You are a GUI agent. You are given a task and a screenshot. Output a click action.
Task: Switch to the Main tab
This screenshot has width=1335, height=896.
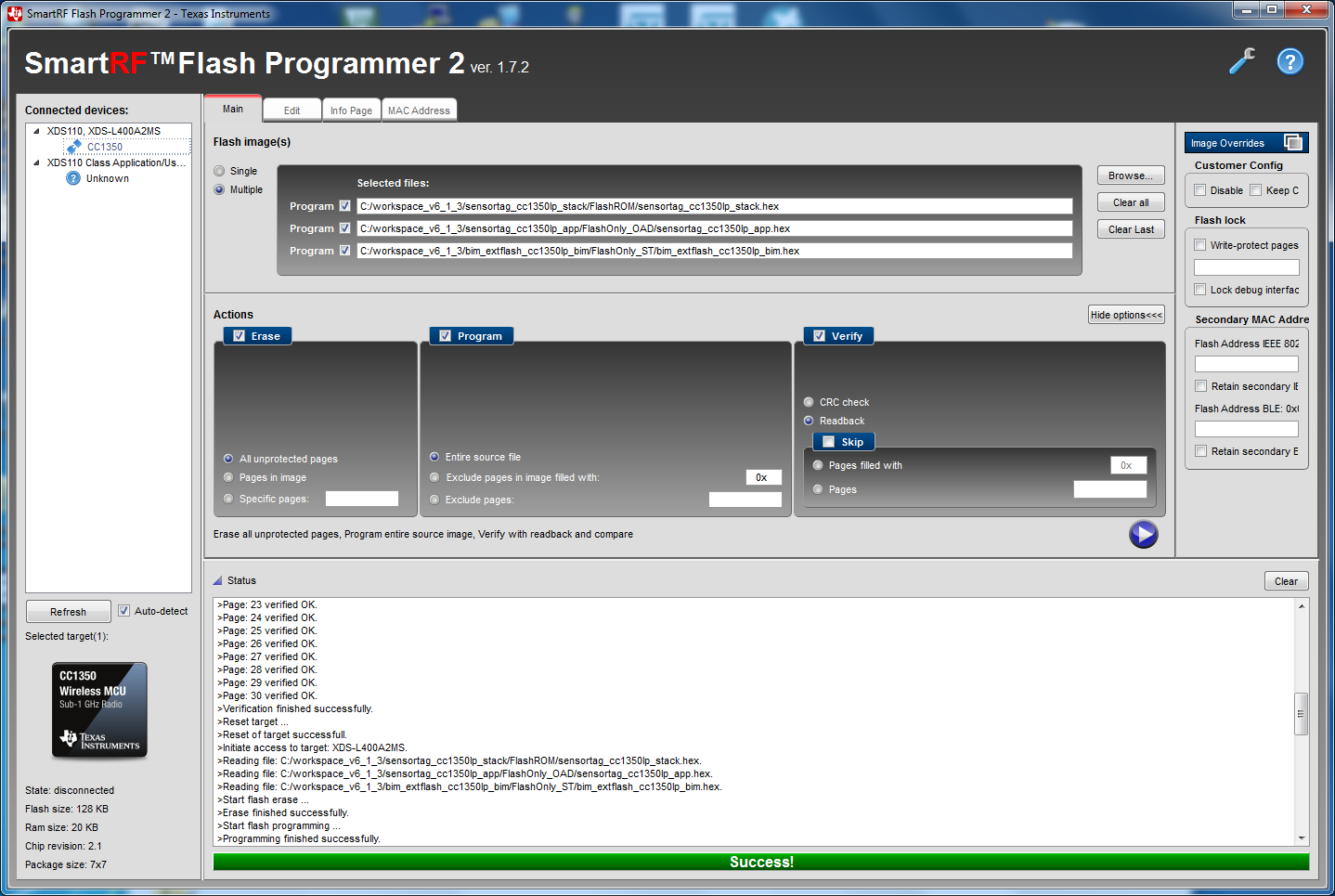[x=233, y=109]
